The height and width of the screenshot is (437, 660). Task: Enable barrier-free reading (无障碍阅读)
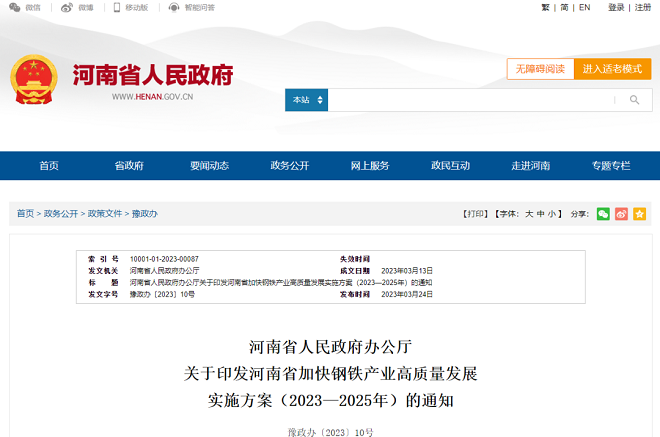540,69
